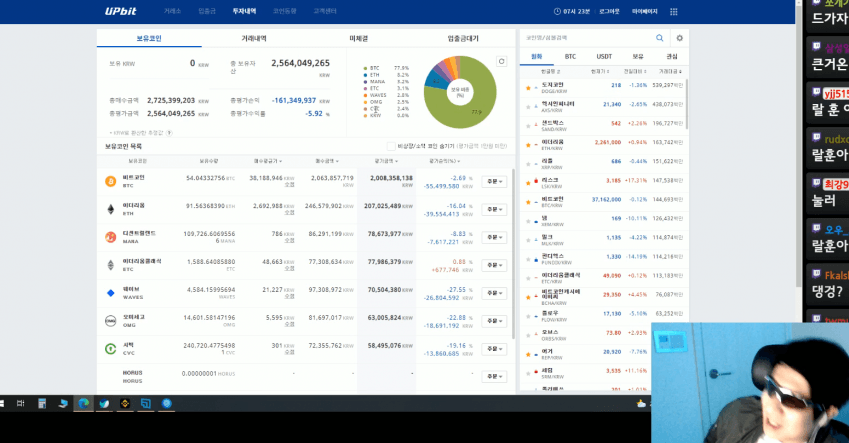Open order dropdown for MANA row
Viewport: 849px width, 443px height.
[x=494, y=237]
